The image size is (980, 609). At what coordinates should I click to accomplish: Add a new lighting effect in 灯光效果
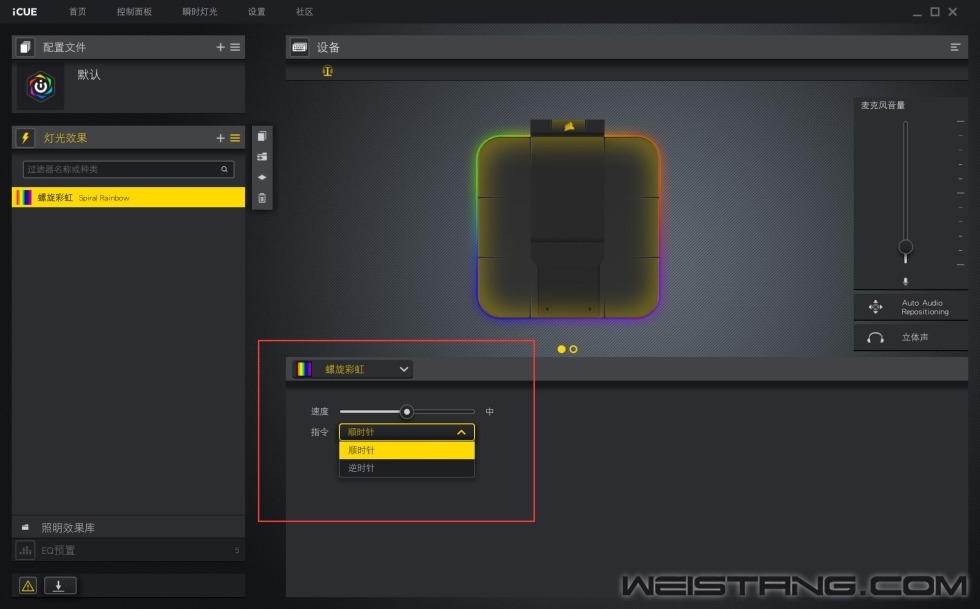[220, 138]
